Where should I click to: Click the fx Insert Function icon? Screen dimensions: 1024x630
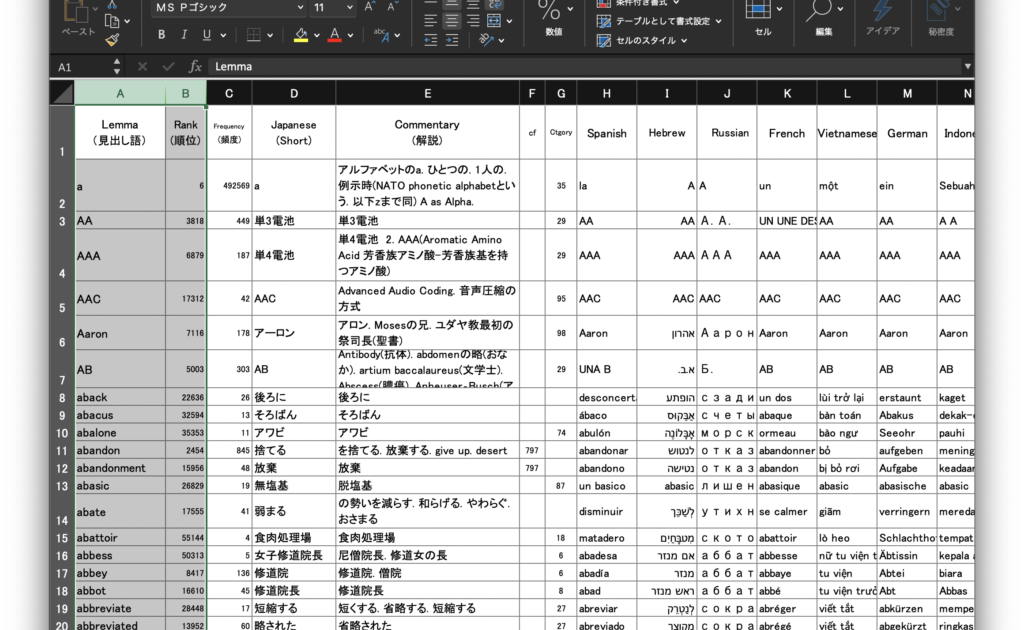pos(195,67)
